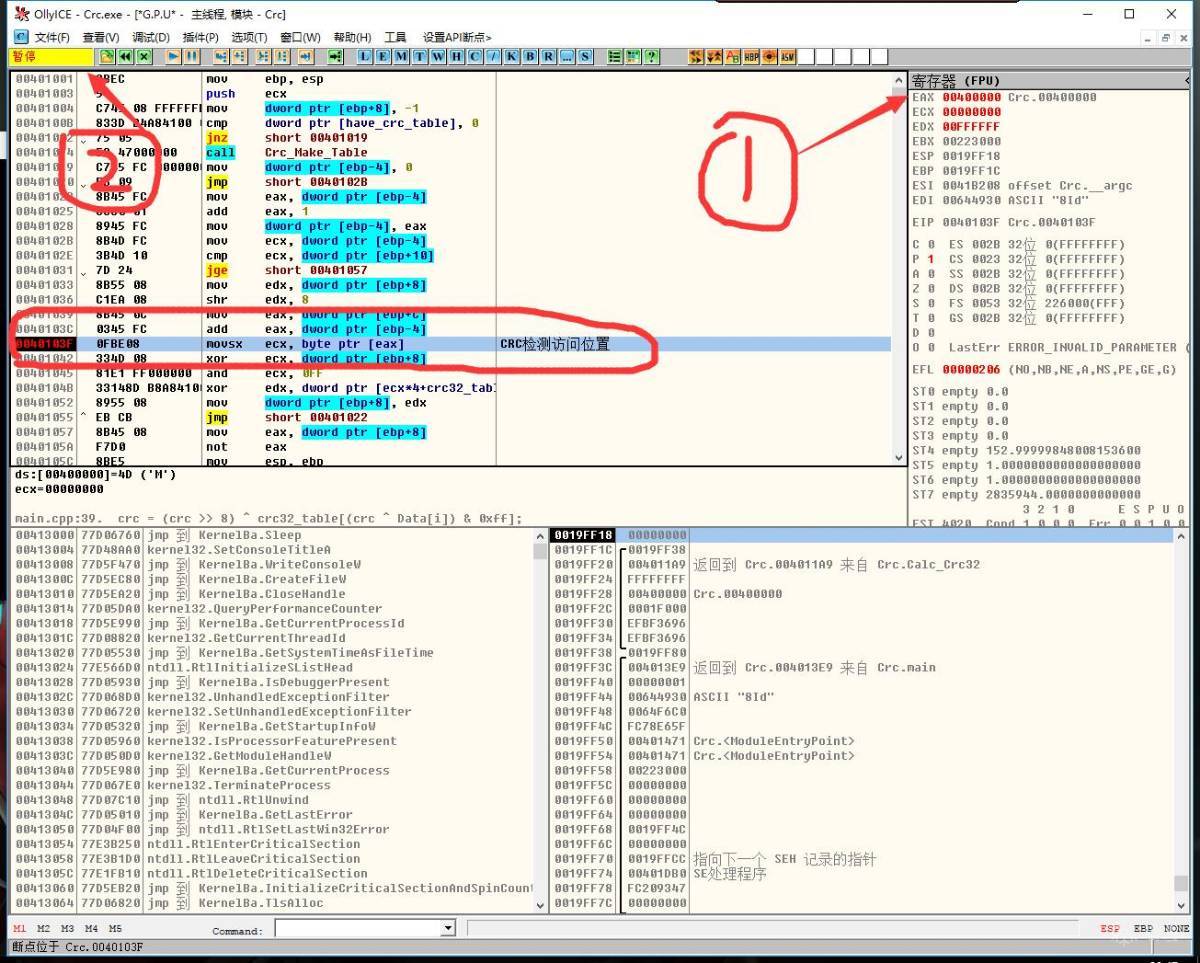Viewport: 1200px width, 963px height.
Task: Select stack row with SE处理程序
Action: [x=863, y=873]
